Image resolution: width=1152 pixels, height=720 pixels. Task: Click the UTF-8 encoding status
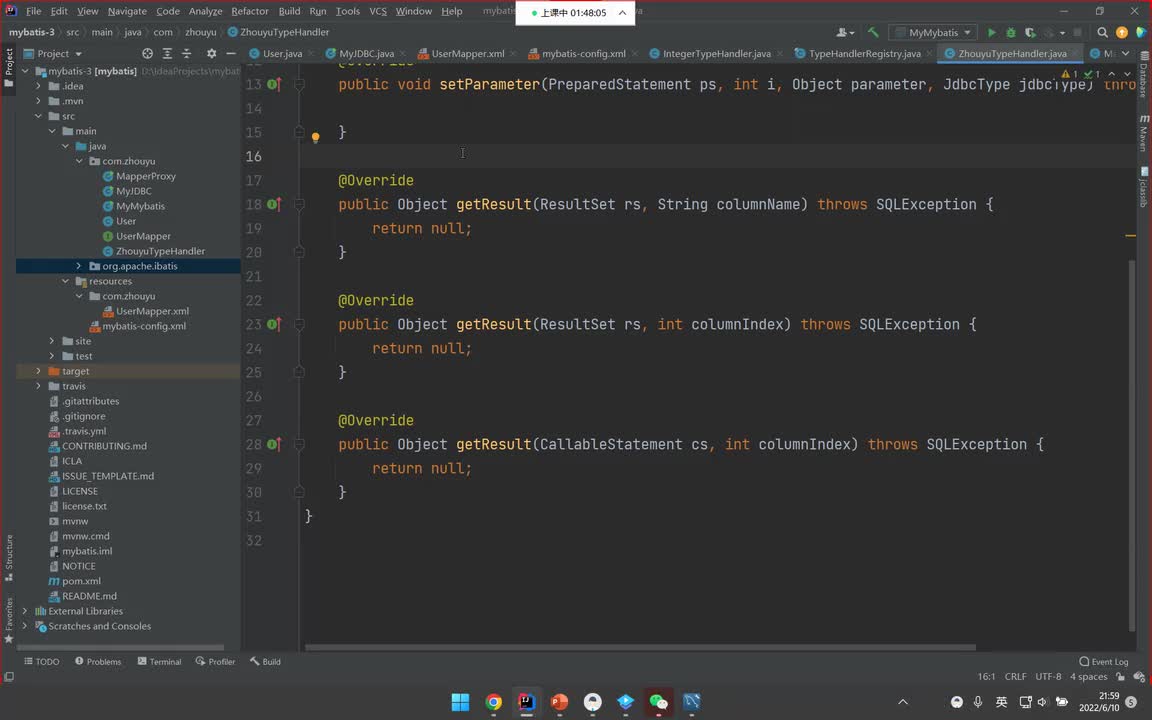pos(1048,677)
